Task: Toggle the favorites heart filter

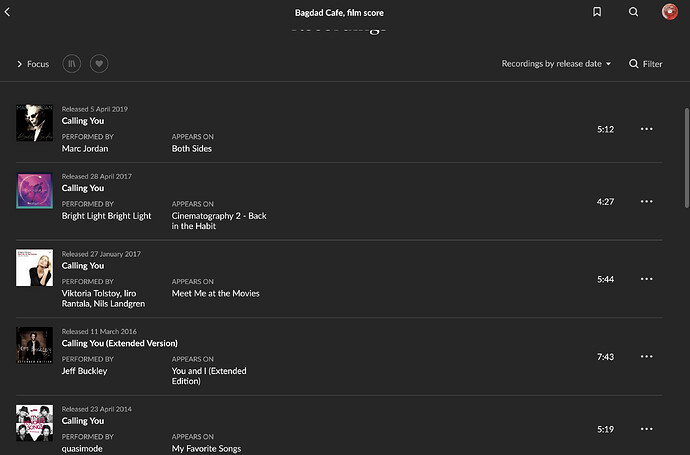Action: [98, 63]
